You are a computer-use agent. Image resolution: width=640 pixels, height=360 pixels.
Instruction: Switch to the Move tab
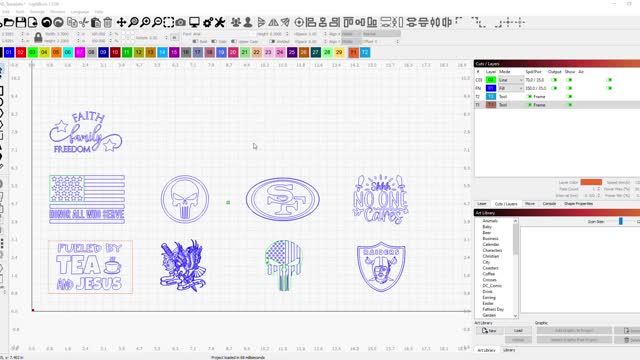530,204
